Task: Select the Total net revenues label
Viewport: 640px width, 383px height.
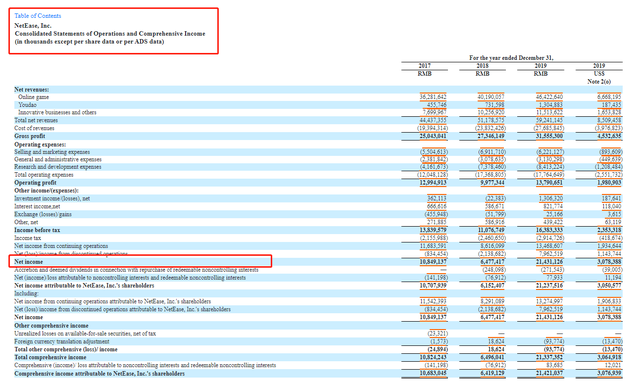Action: coord(36,120)
